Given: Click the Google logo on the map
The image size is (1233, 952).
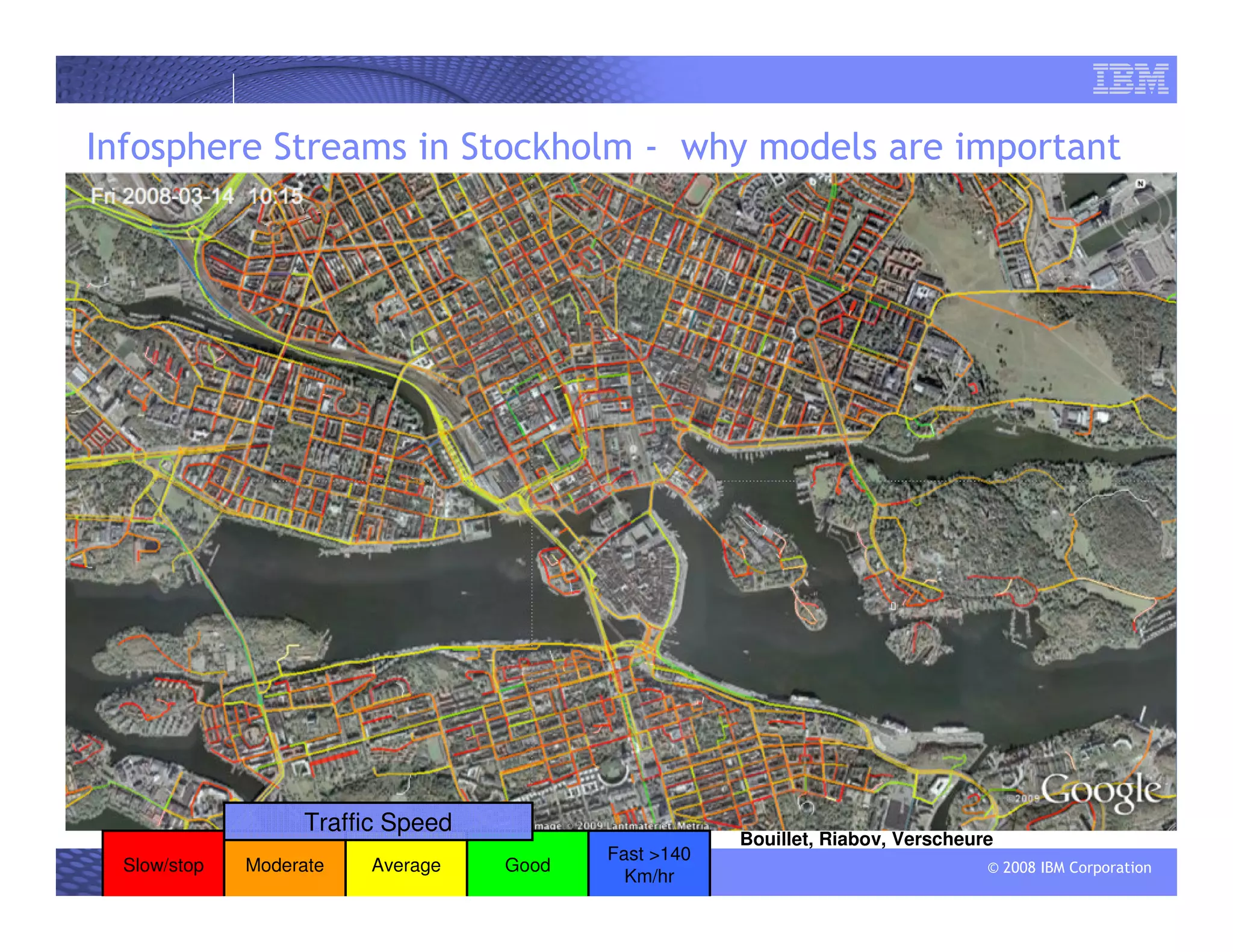Looking at the screenshot, I should point(1101,790).
